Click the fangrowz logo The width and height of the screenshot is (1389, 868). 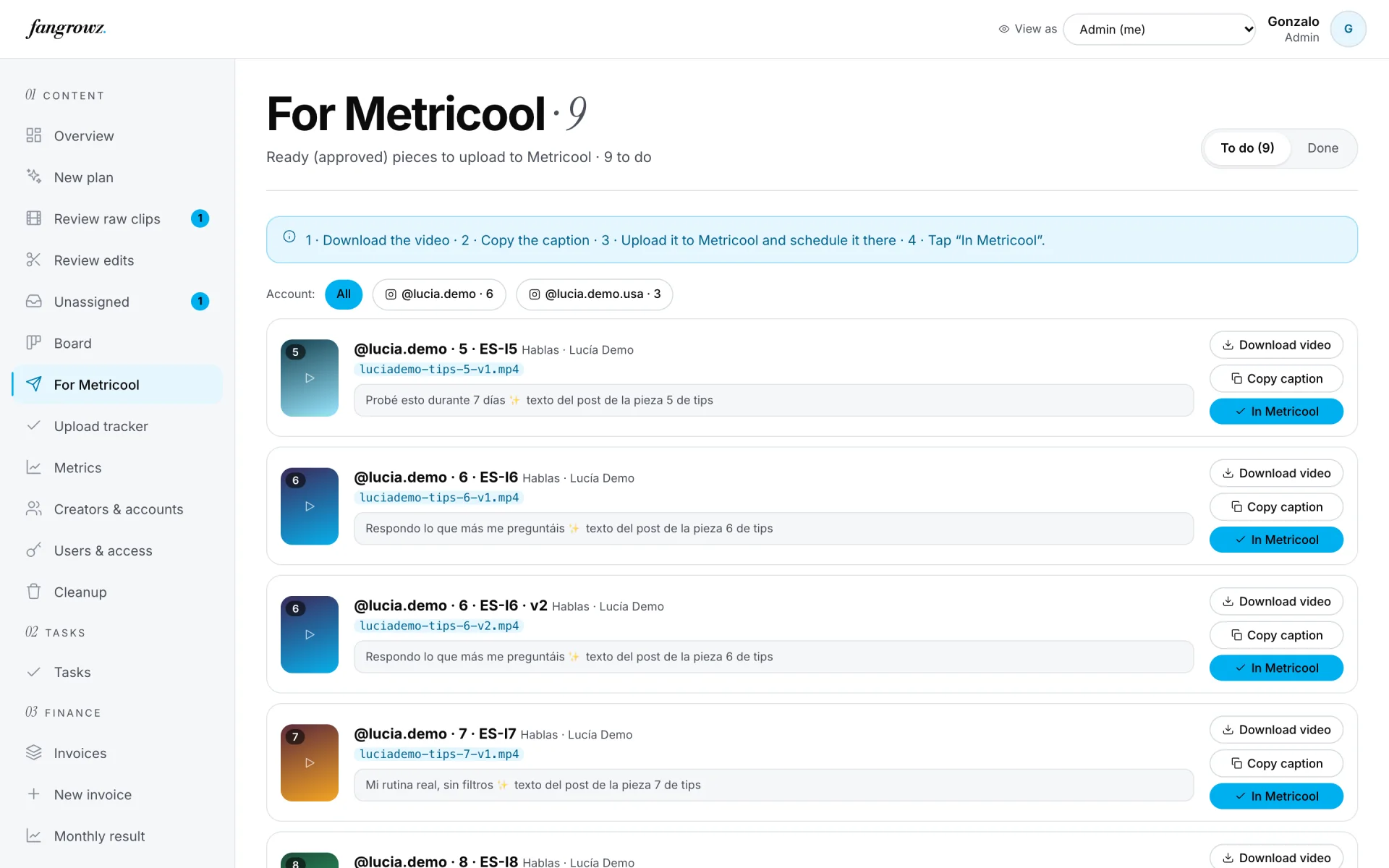[x=66, y=29]
